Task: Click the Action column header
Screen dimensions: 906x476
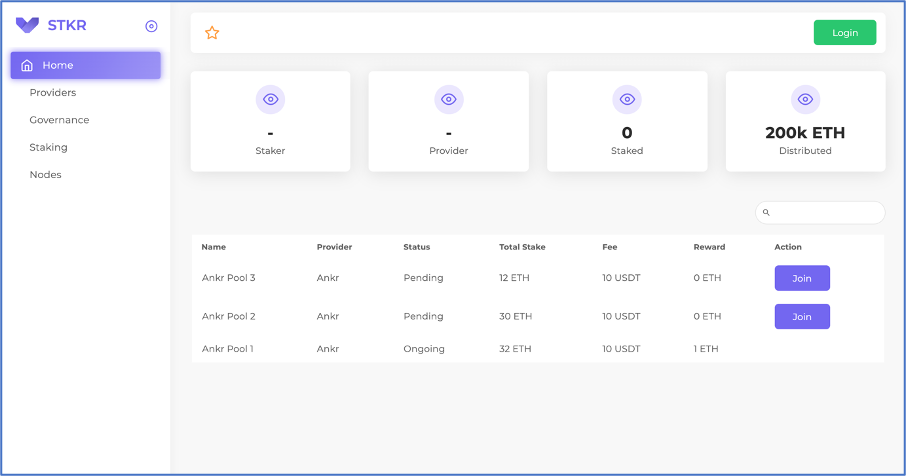Action: [x=788, y=247]
